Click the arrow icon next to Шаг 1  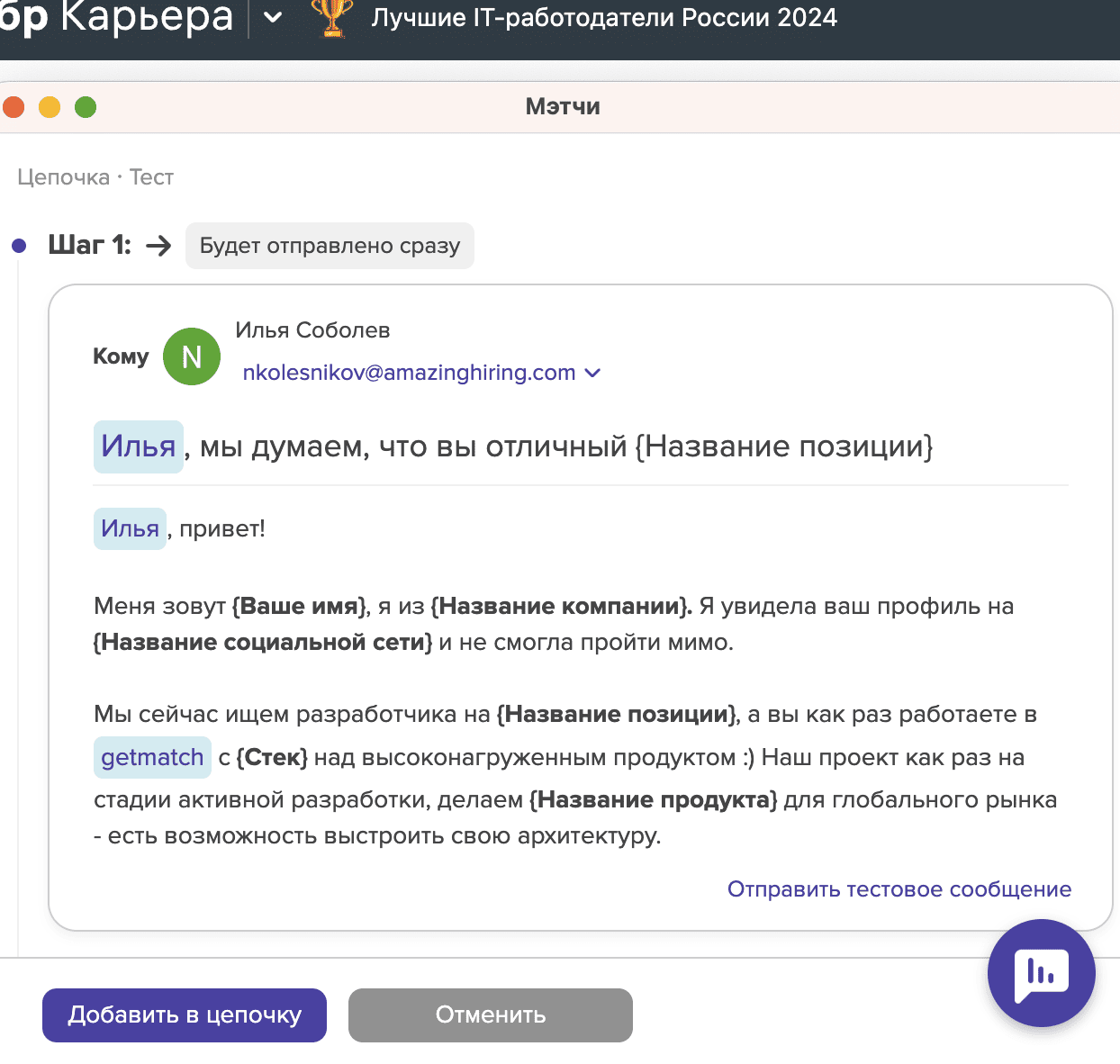coord(158,246)
